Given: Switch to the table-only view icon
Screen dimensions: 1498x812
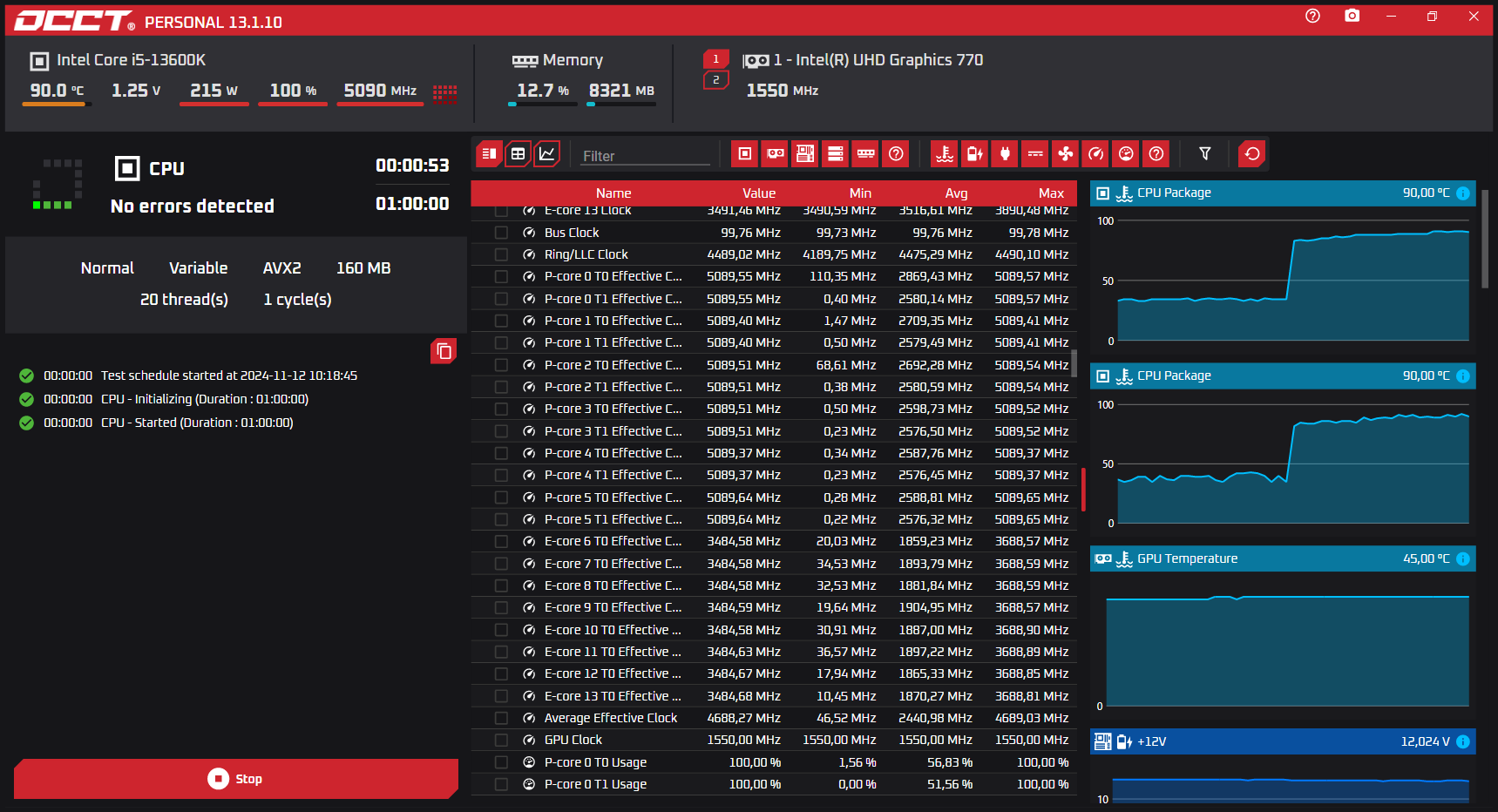Looking at the screenshot, I should point(518,154).
